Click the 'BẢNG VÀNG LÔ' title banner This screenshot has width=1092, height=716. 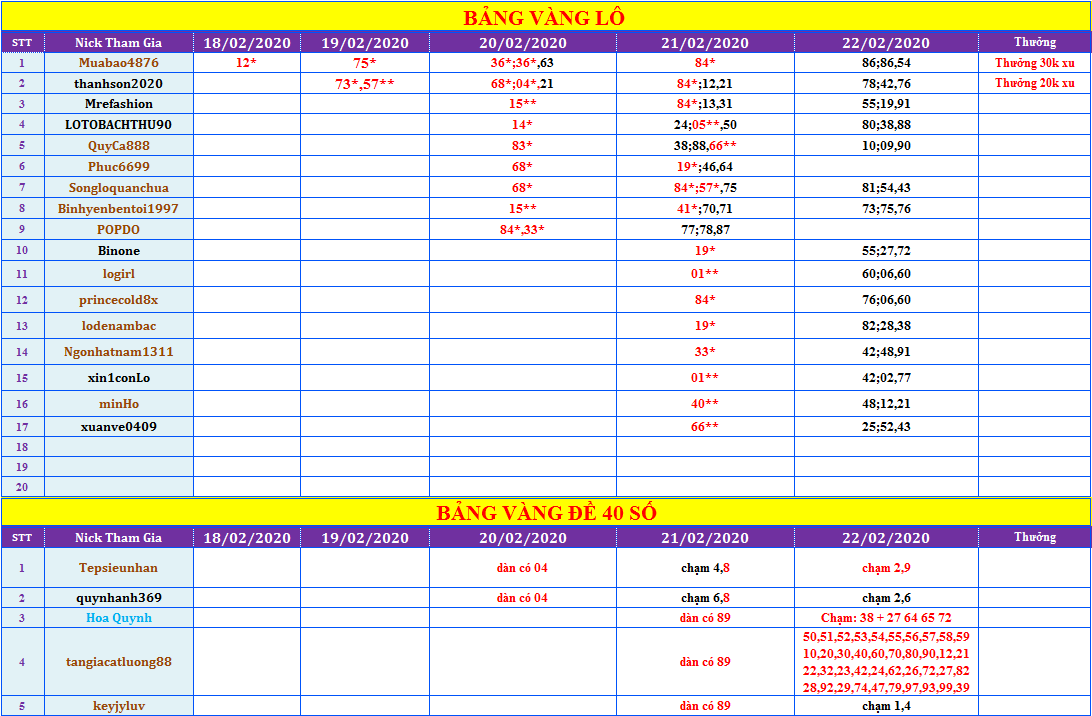[x=545, y=17]
